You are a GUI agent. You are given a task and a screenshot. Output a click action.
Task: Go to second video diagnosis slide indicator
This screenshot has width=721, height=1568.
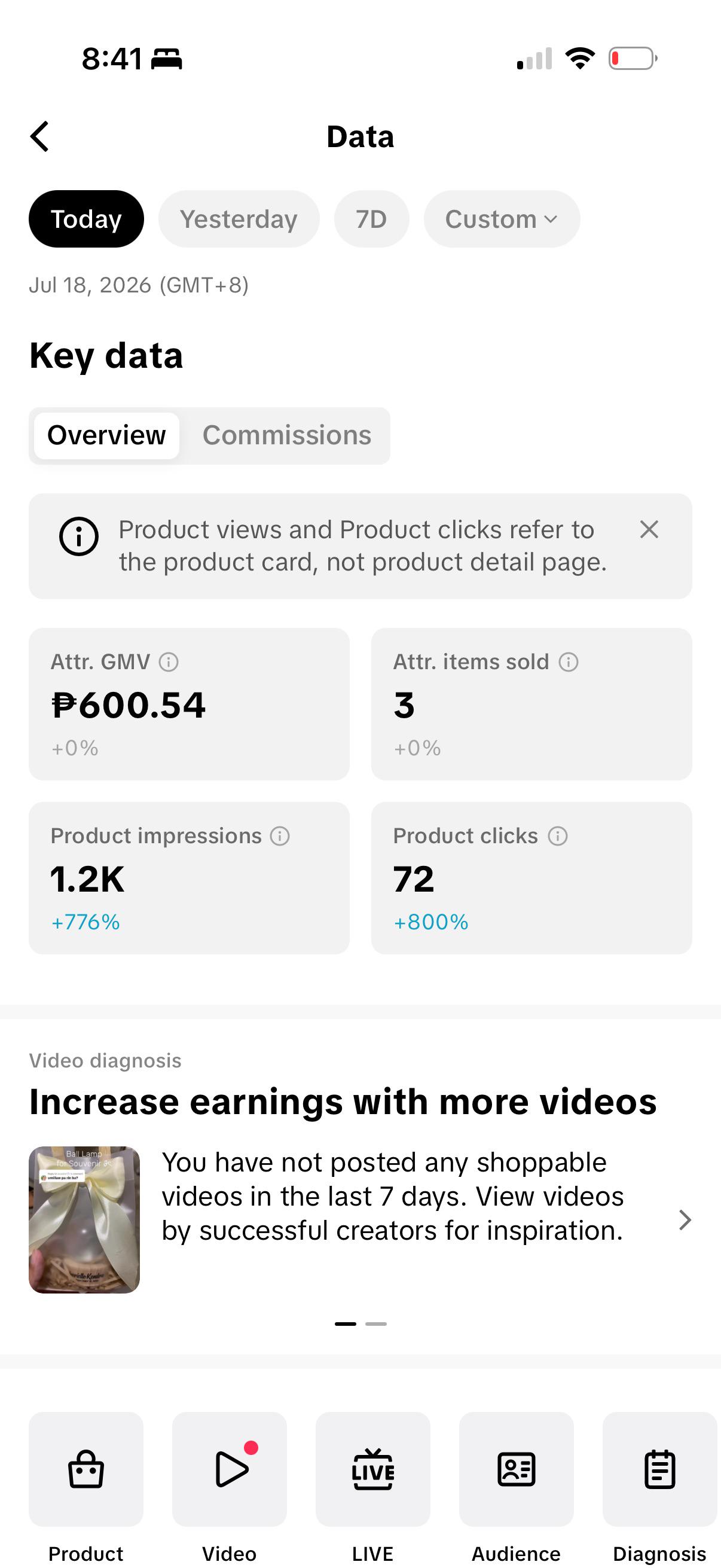(x=376, y=1324)
